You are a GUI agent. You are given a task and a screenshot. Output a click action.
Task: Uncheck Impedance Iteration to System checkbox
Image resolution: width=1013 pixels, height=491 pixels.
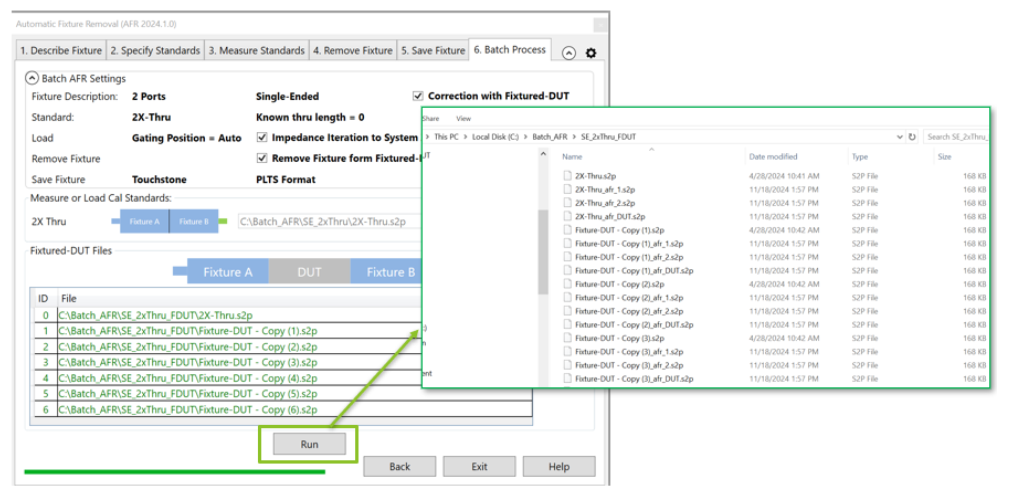pos(262,137)
